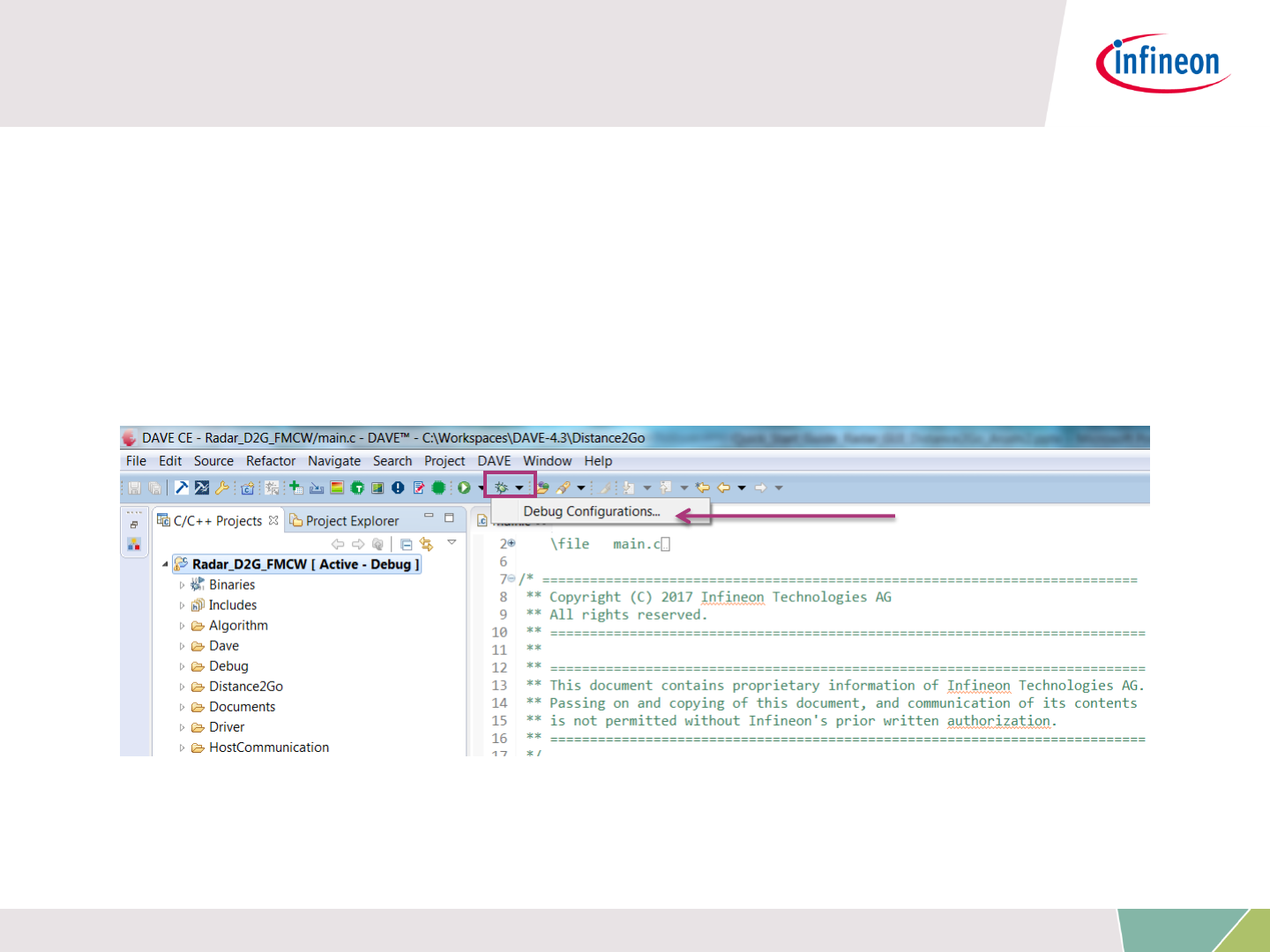Open the DAVE menu
This screenshot has height=952, width=1270.
[494, 461]
